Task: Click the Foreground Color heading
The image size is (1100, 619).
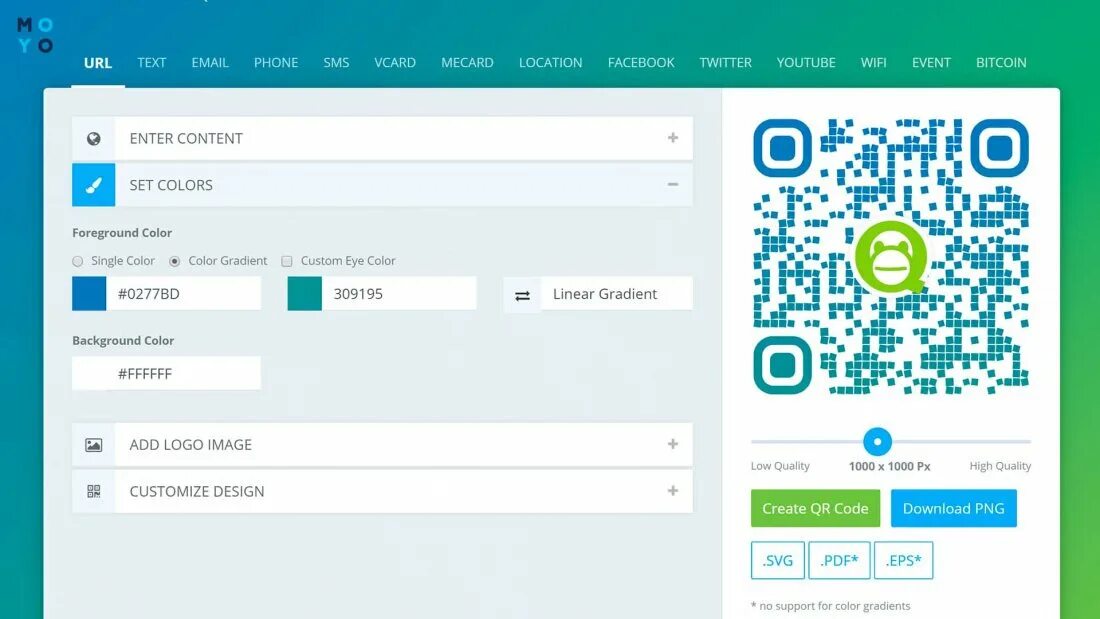Action: coord(122,233)
